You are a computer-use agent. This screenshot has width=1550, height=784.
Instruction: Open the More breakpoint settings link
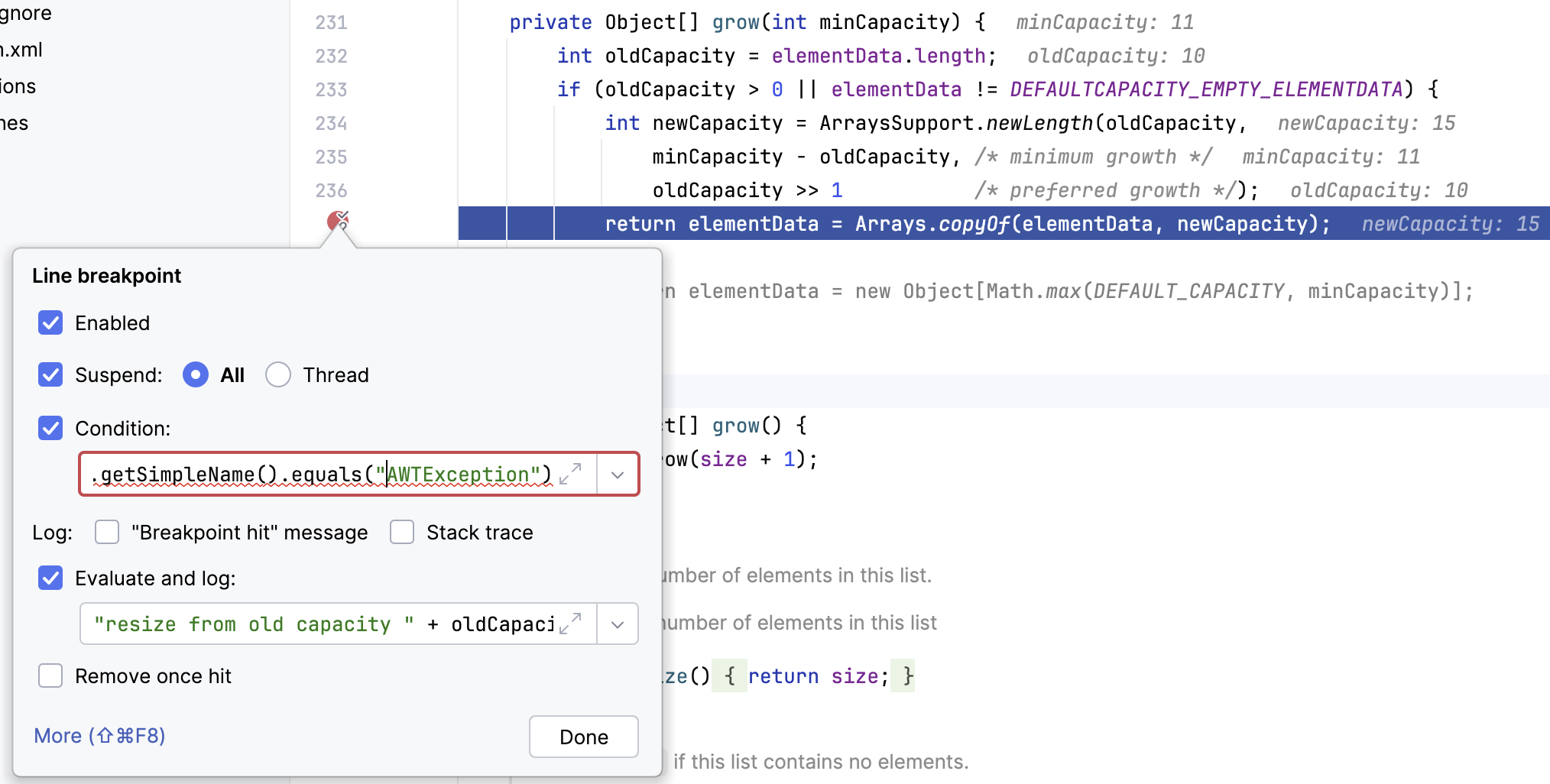coord(99,735)
